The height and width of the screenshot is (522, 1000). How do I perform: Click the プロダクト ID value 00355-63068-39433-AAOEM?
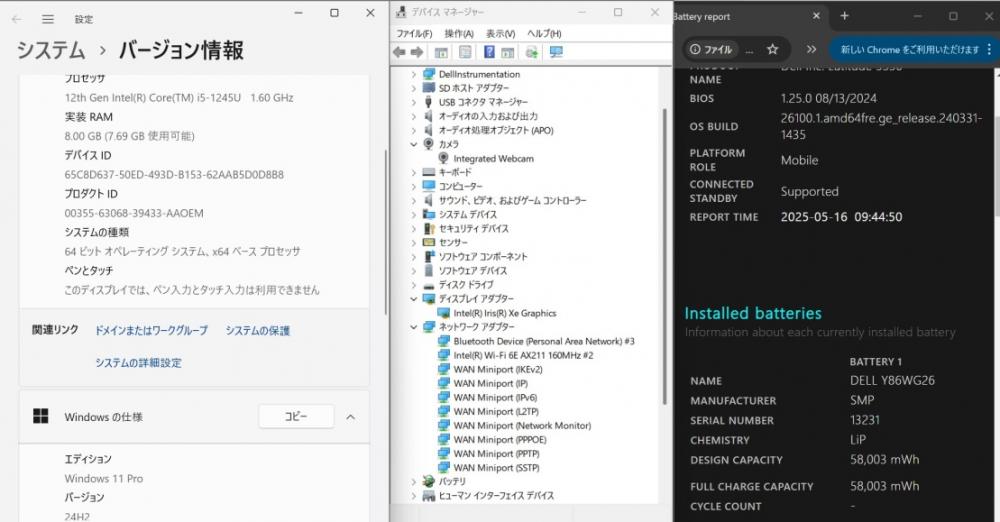[x=134, y=213]
